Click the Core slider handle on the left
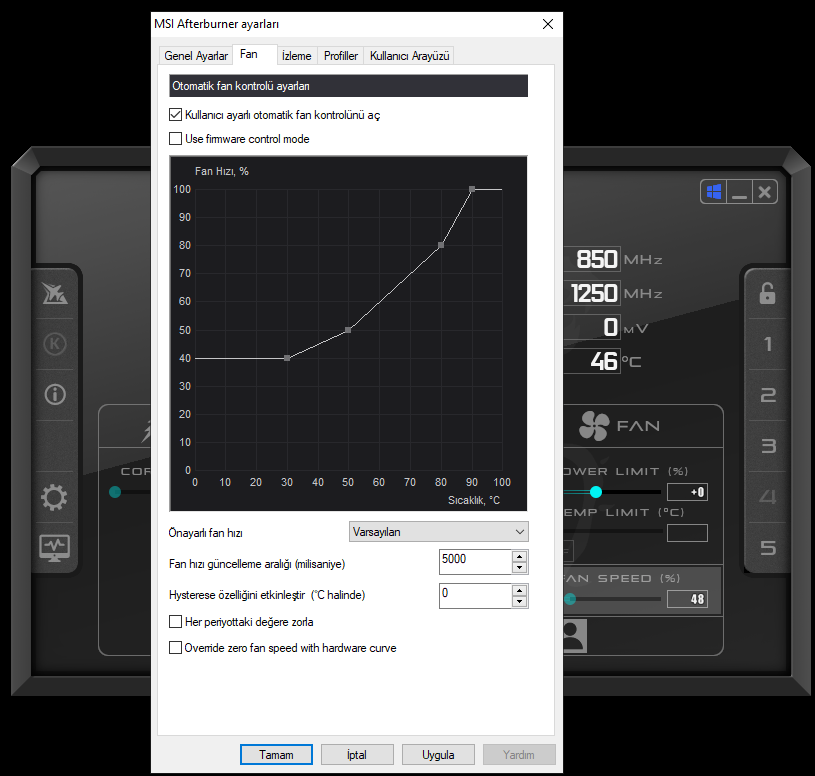 (115, 492)
